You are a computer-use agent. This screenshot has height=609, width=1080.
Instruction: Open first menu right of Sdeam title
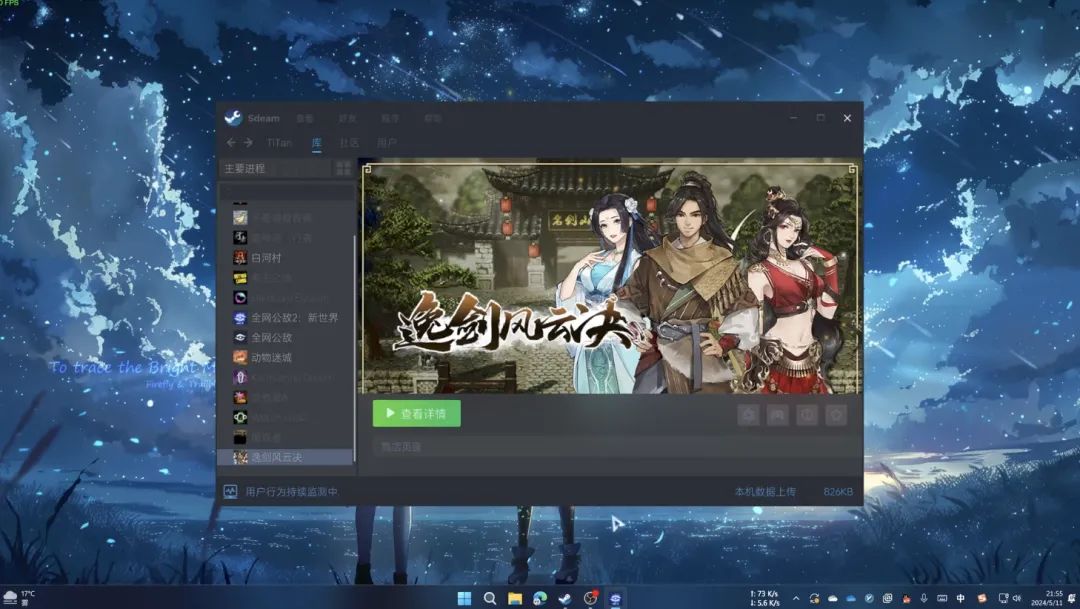(x=305, y=118)
